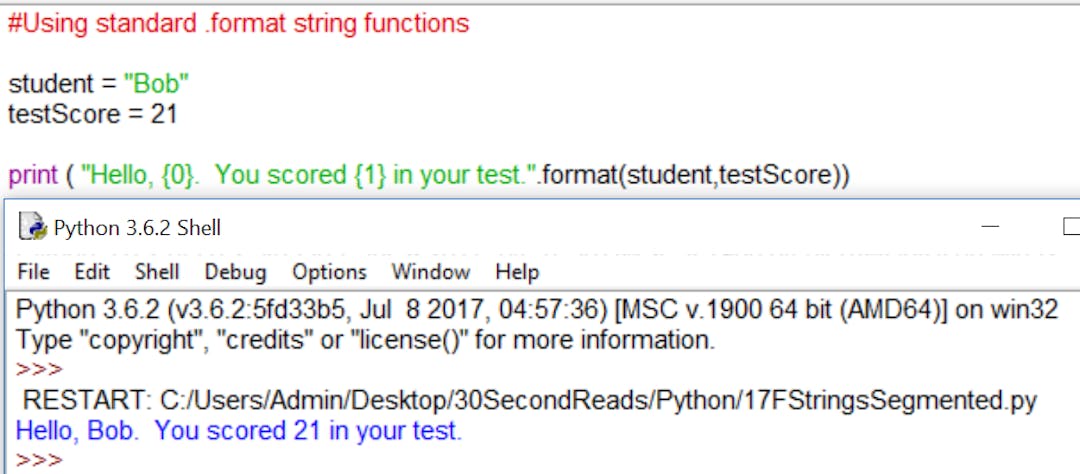Viewport: 1080px width, 474px height.
Task: Minimize the Python 3.6.2 Shell window
Action: point(990,228)
